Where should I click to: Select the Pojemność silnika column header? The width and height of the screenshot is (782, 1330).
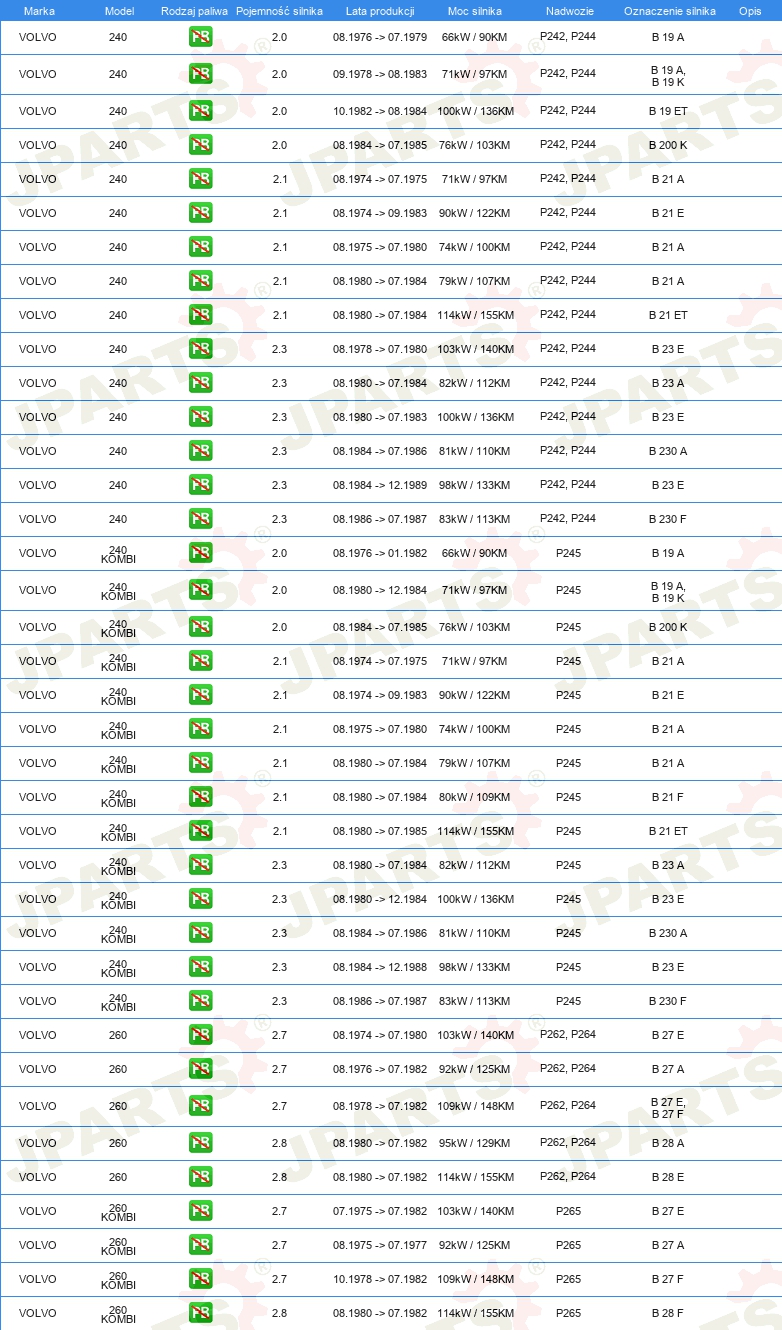(x=279, y=10)
